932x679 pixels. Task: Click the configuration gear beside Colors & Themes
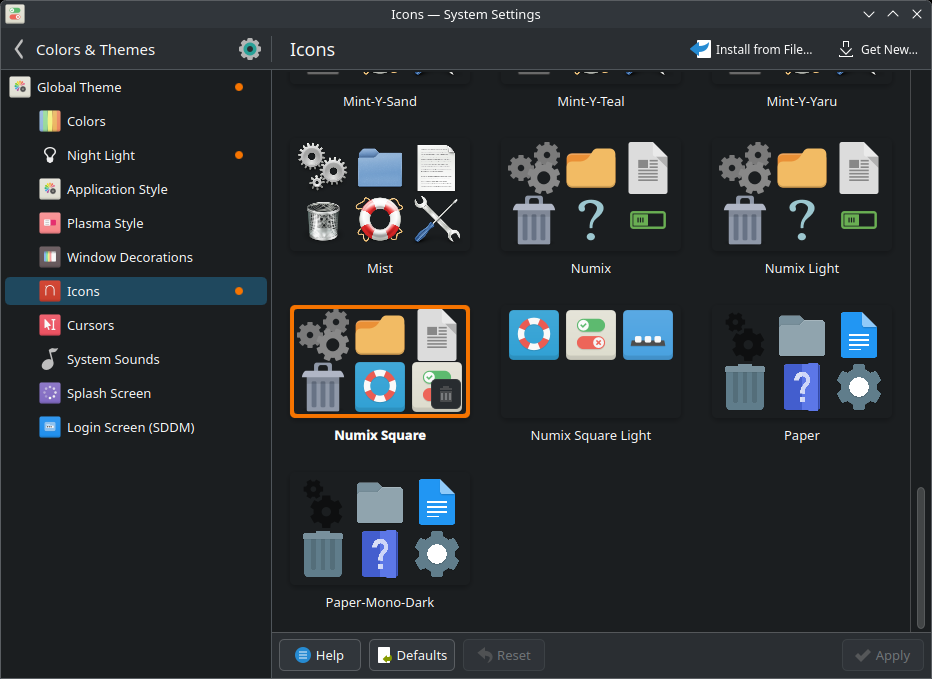point(249,48)
